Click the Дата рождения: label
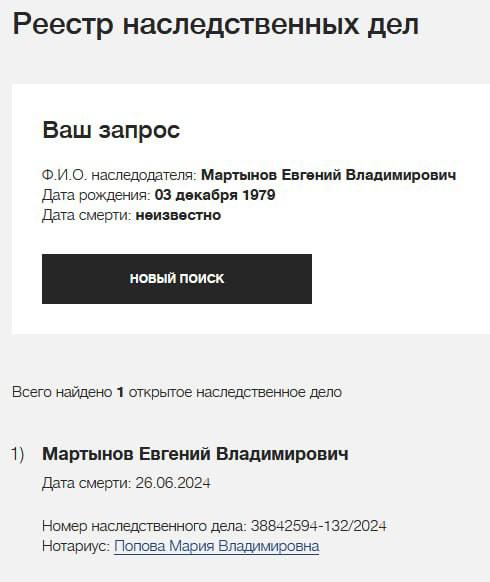 tap(96, 195)
